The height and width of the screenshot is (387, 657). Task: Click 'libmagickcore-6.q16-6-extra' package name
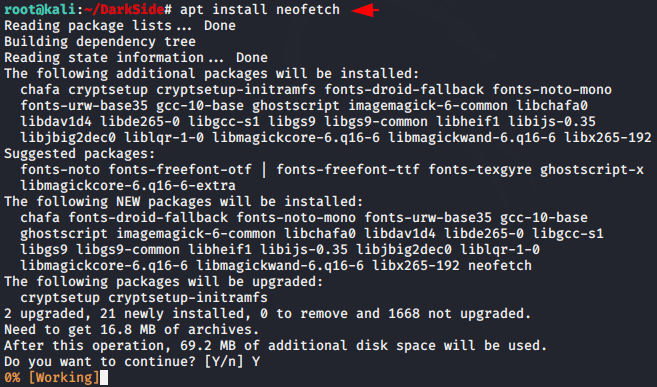pyautogui.click(x=128, y=186)
